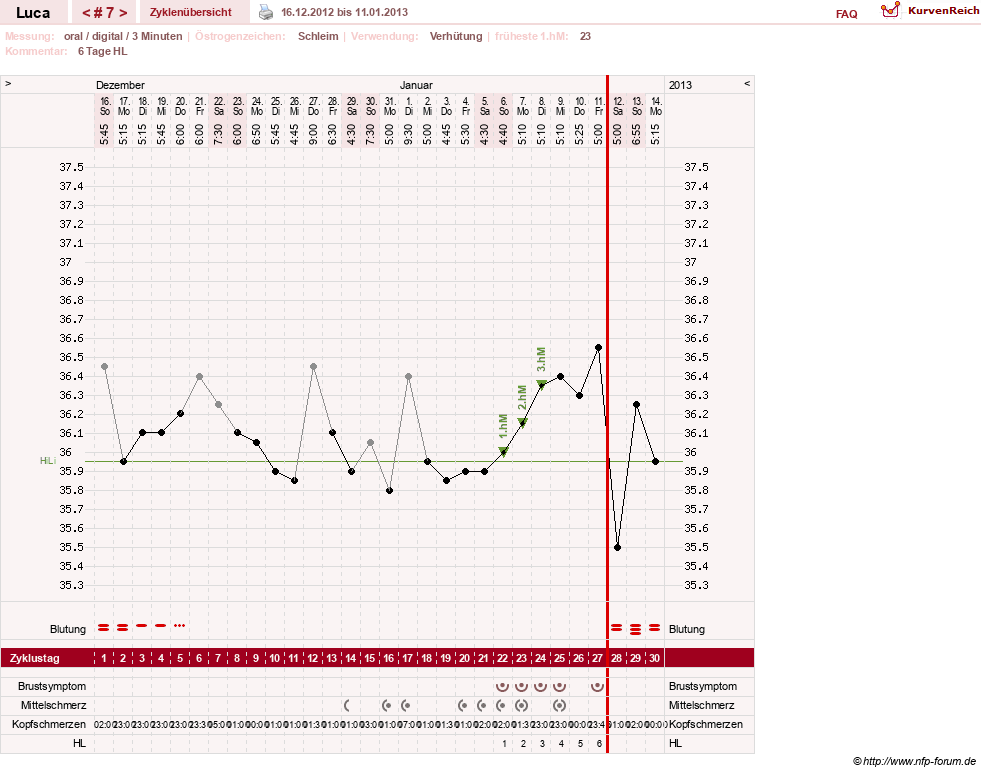Click the '<' arrow next to 2013 in the chart header
The height and width of the screenshot is (773, 981).
(747, 83)
